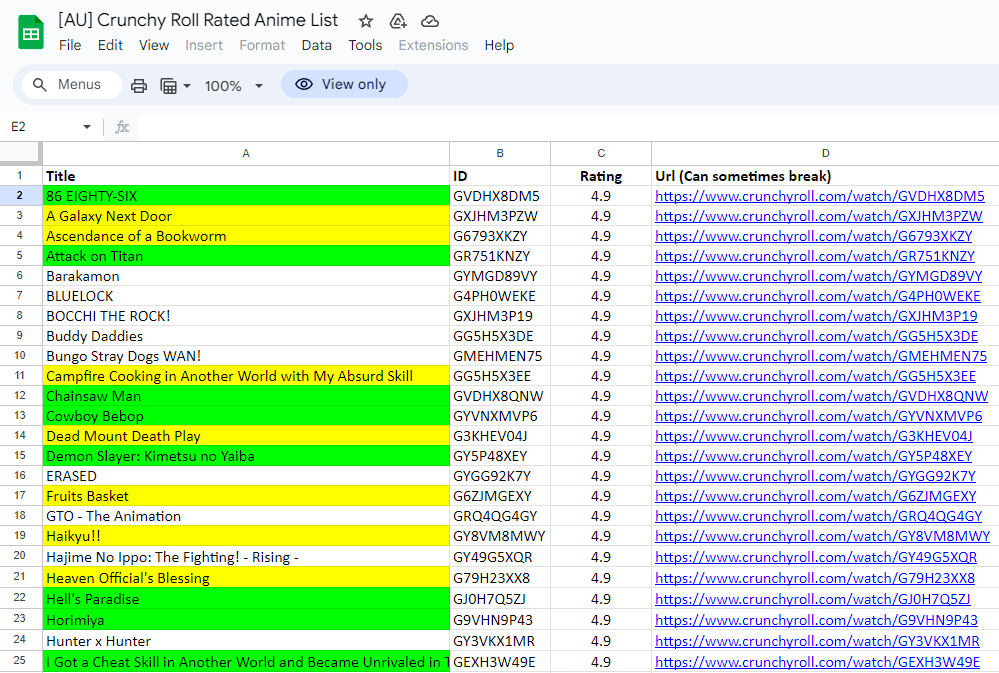Click the Print icon

[x=139, y=86]
